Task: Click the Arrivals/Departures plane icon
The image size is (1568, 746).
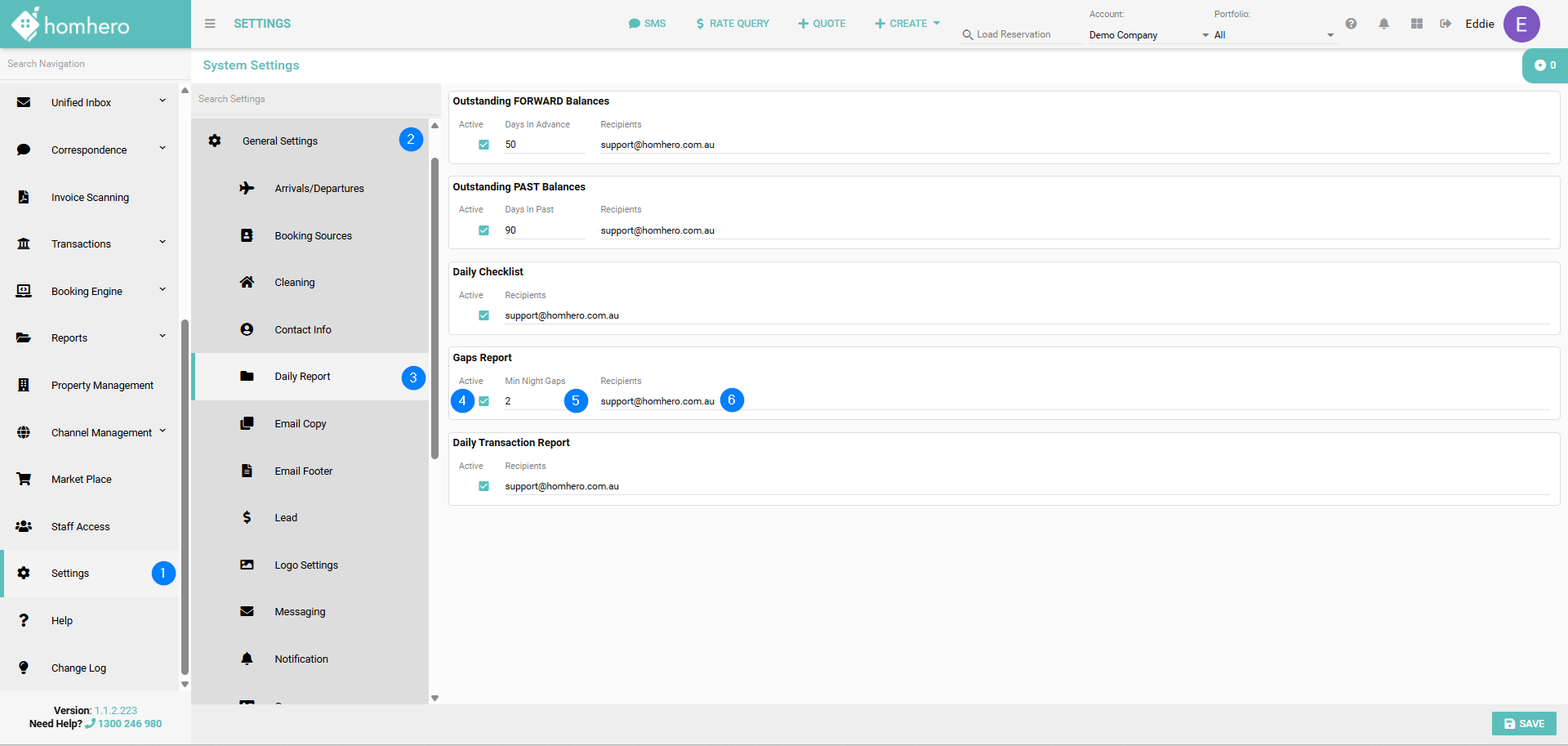Action: [x=247, y=189]
